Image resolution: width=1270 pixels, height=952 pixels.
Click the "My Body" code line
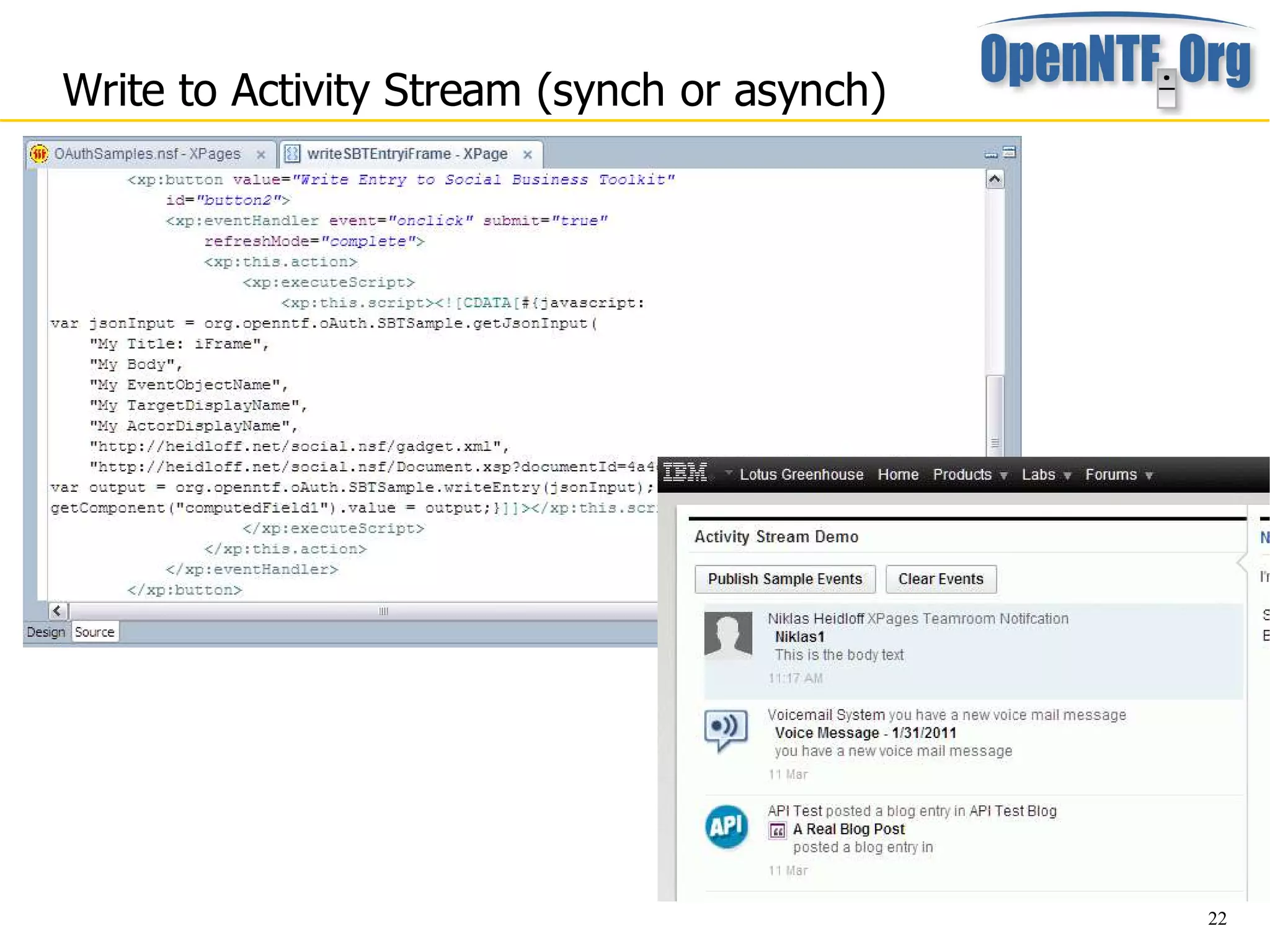(136, 365)
